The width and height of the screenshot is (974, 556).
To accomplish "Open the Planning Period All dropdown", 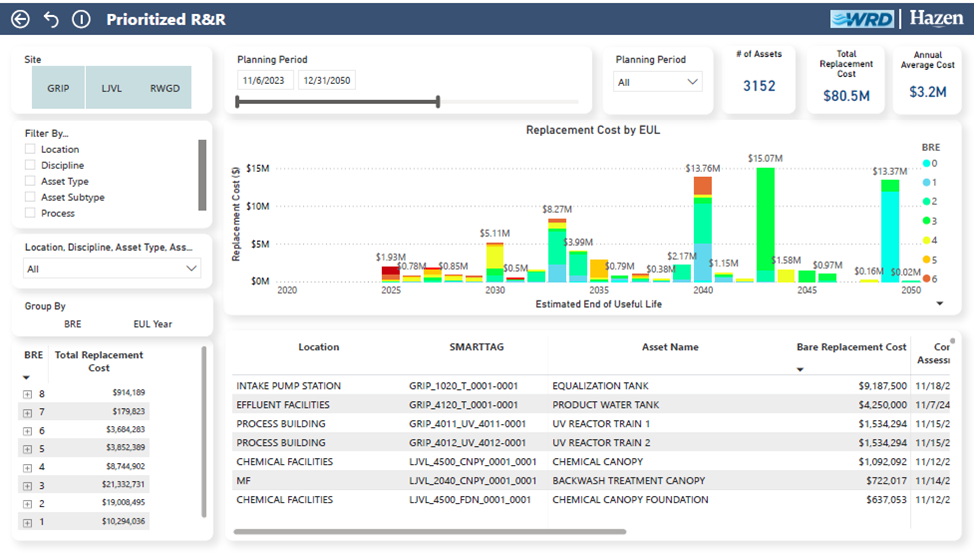I will (658, 82).
